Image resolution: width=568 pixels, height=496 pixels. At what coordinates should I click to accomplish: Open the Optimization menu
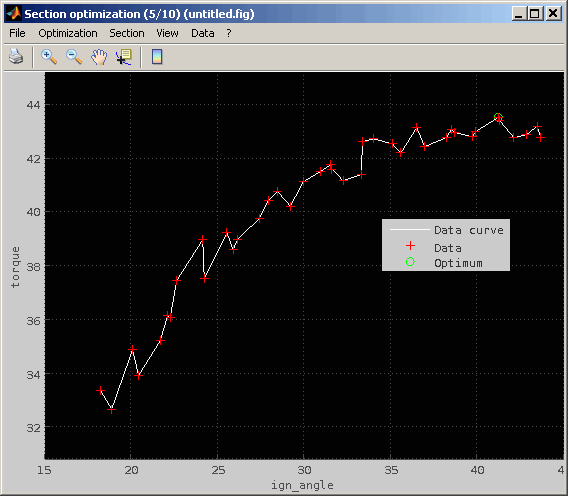68,33
